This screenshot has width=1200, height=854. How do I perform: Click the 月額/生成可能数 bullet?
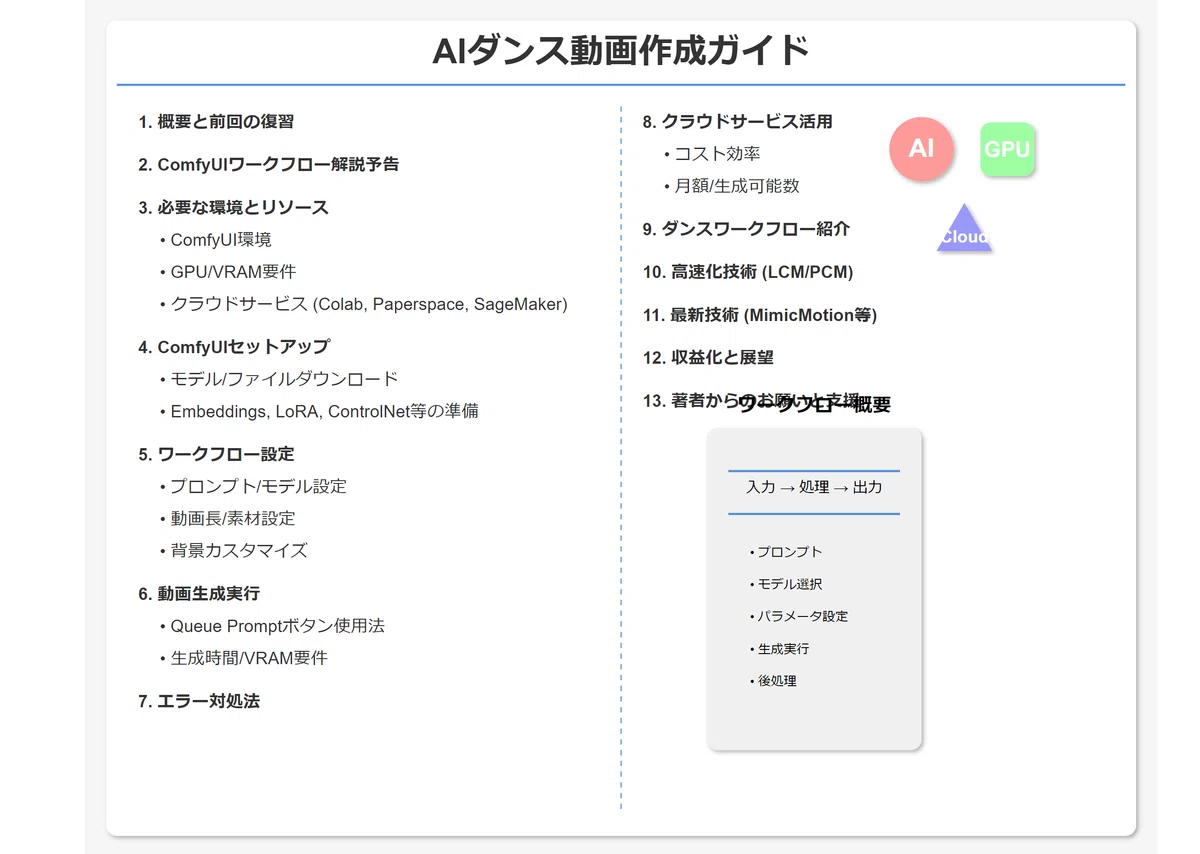point(731,186)
